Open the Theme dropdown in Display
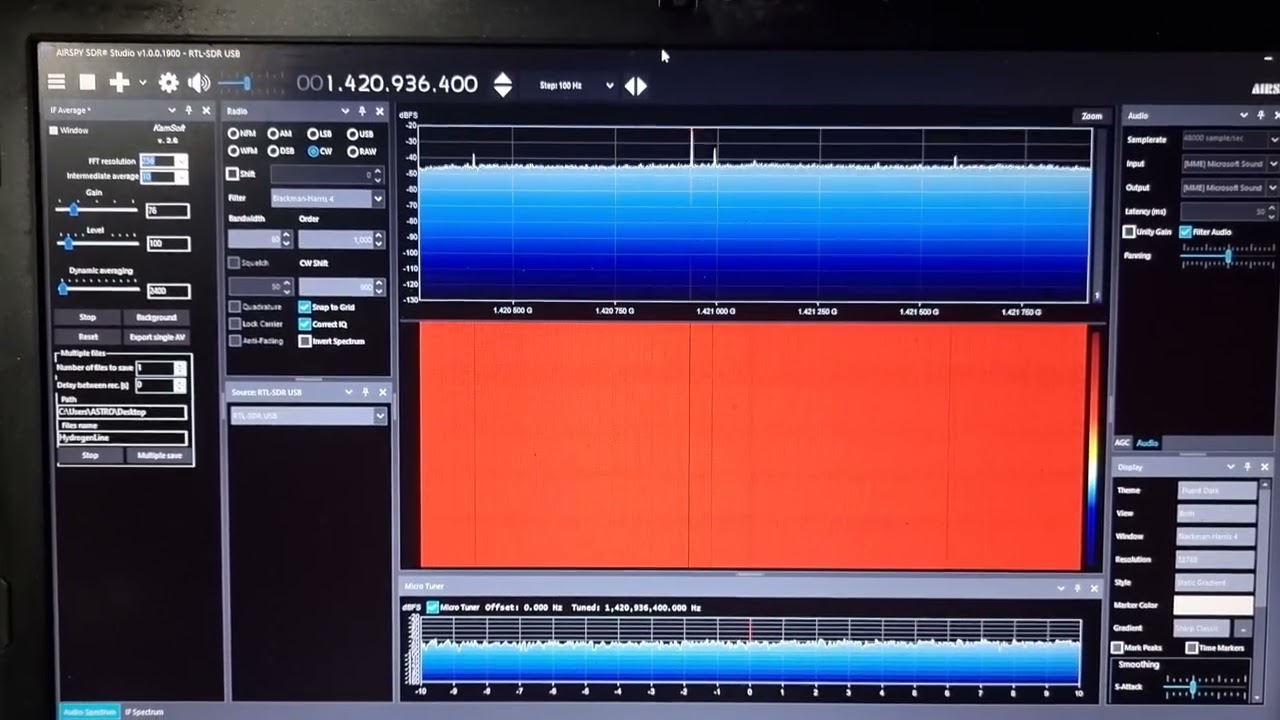Screen dimensions: 1280x720 pyautogui.click(x=1216, y=490)
